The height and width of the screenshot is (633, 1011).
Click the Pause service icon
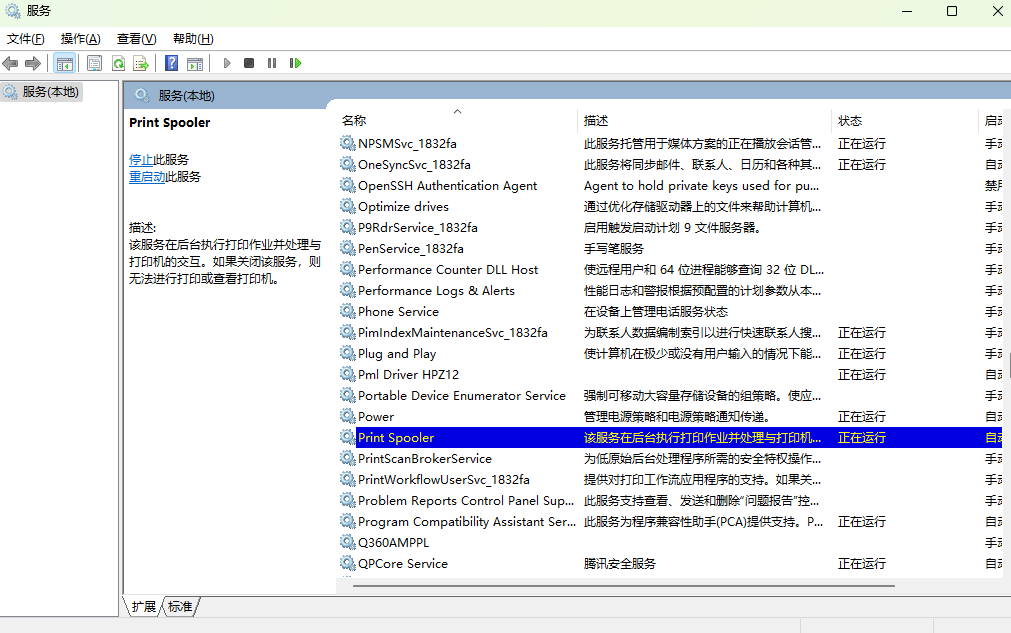click(x=272, y=63)
